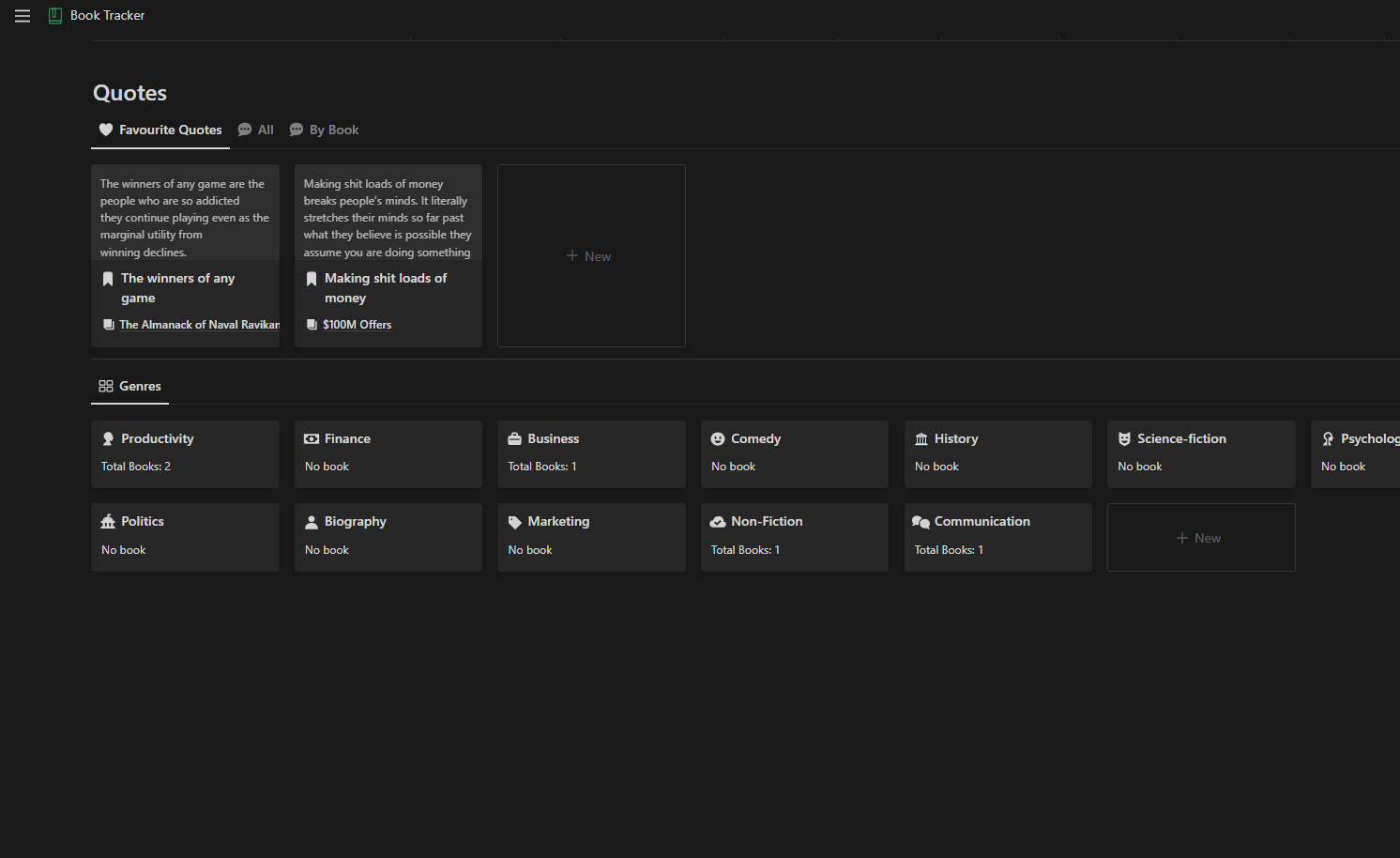Open the Book Tracker breadcrumb title
Image resolution: width=1400 pixels, height=858 pixels.
tap(107, 16)
